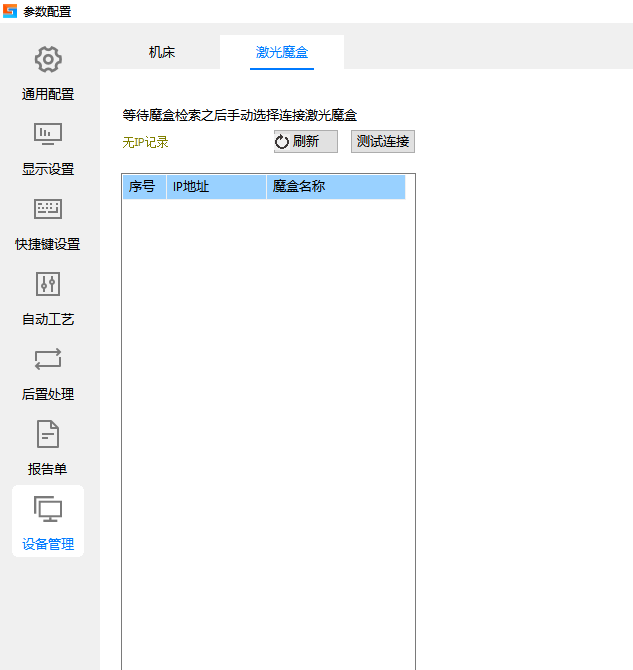Click the 显示设置 sidebar label
Image resolution: width=633 pixels, height=670 pixels.
48,169
